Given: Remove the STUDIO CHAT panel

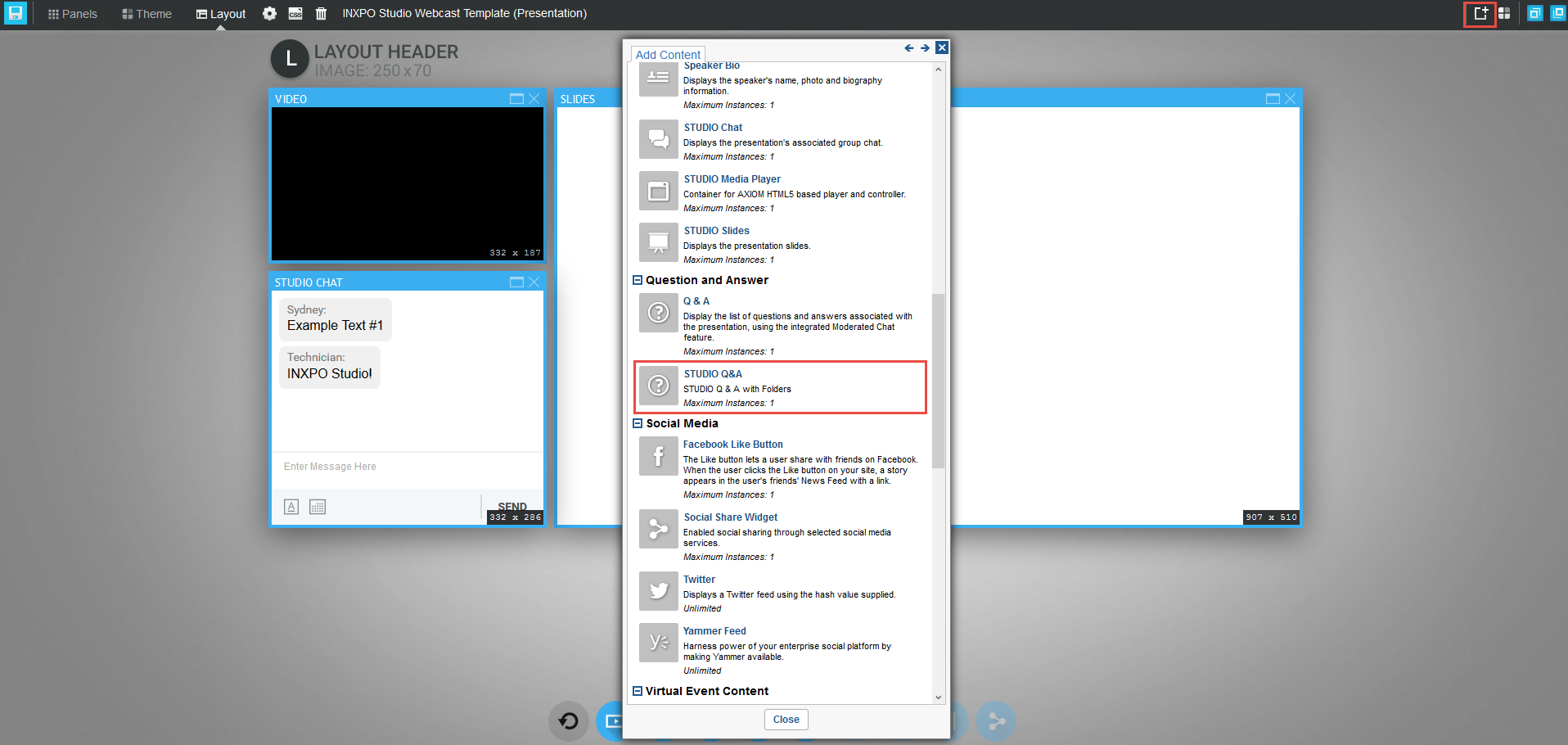Looking at the screenshot, I should (534, 282).
